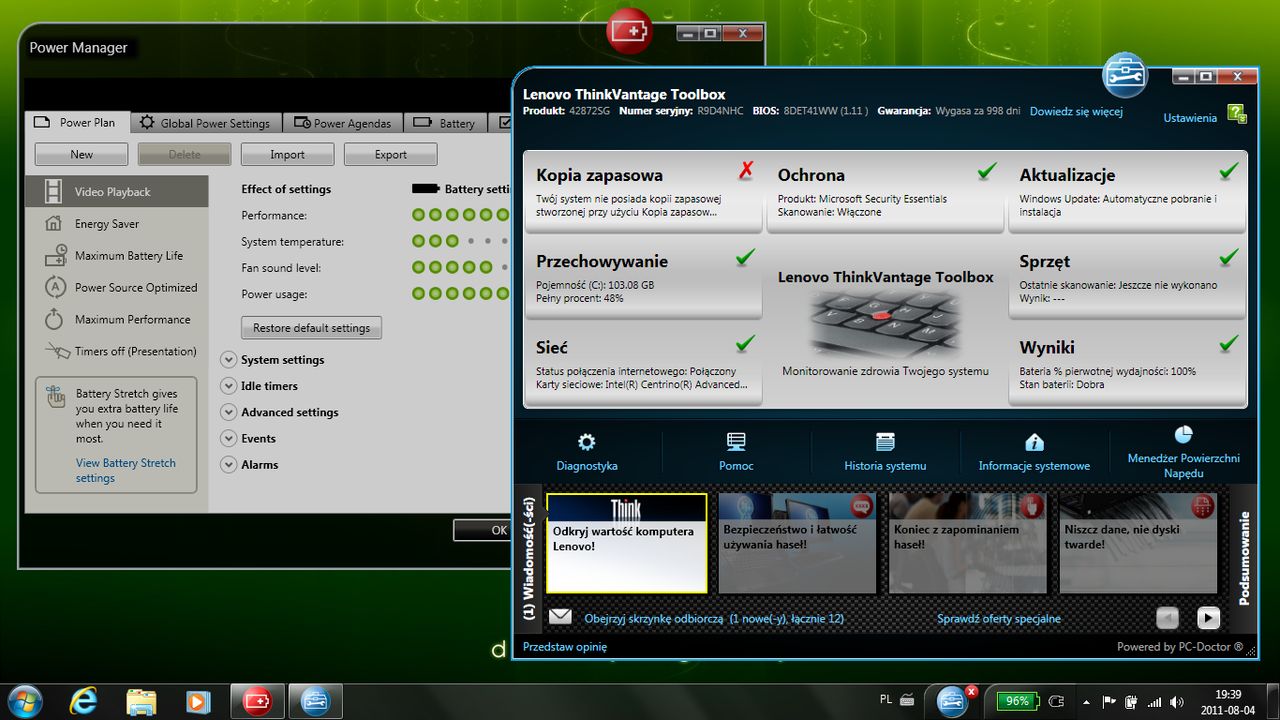Click Przedstaw opinię link
The image size is (1280, 720).
pyautogui.click(x=564, y=647)
